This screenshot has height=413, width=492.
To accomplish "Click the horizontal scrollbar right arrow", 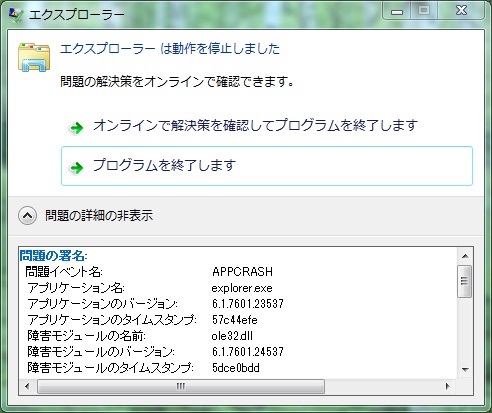I will point(448,386).
